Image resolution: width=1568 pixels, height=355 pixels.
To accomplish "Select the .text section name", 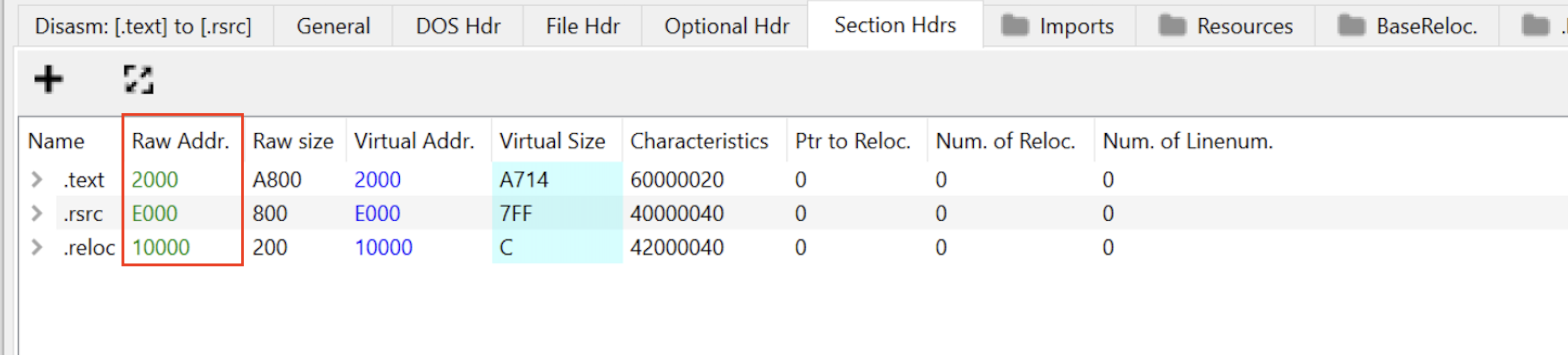I will click(x=84, y=180).
